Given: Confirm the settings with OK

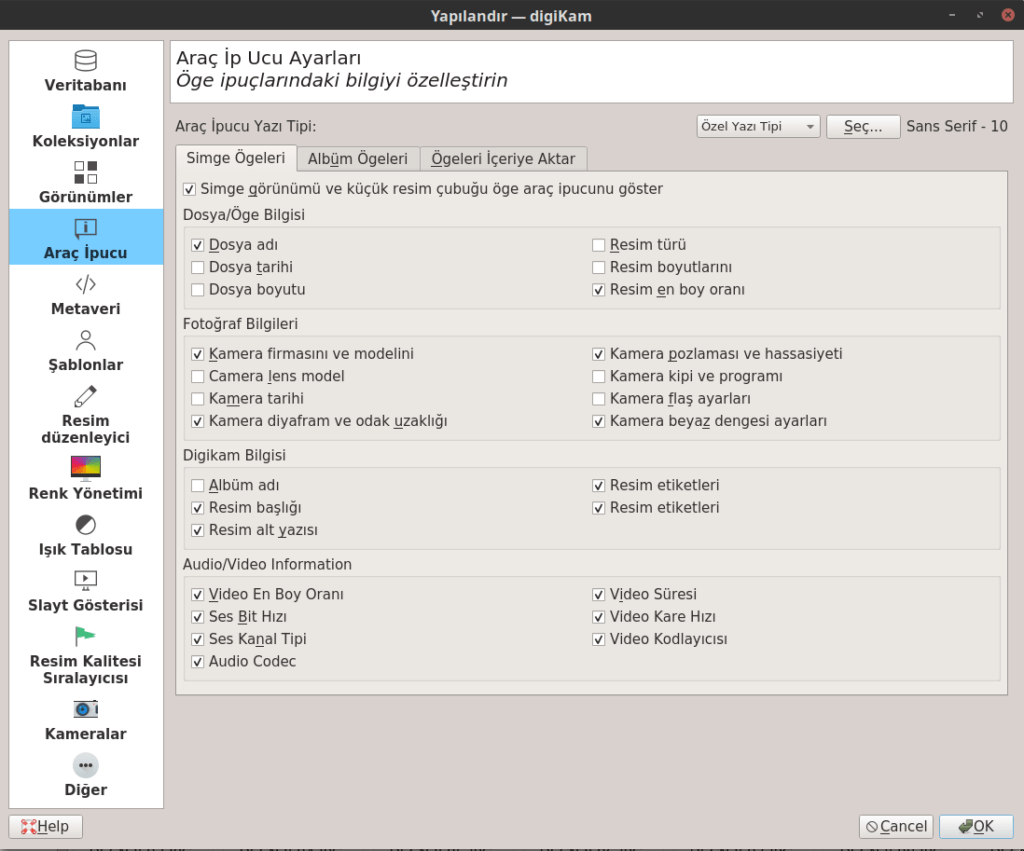Looking at the screenshot, I should [x=976, y=826].
